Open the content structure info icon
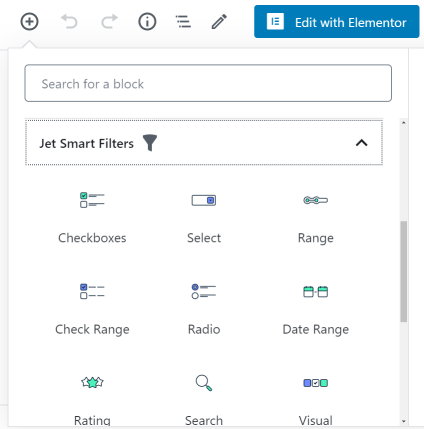 point(147,22)
